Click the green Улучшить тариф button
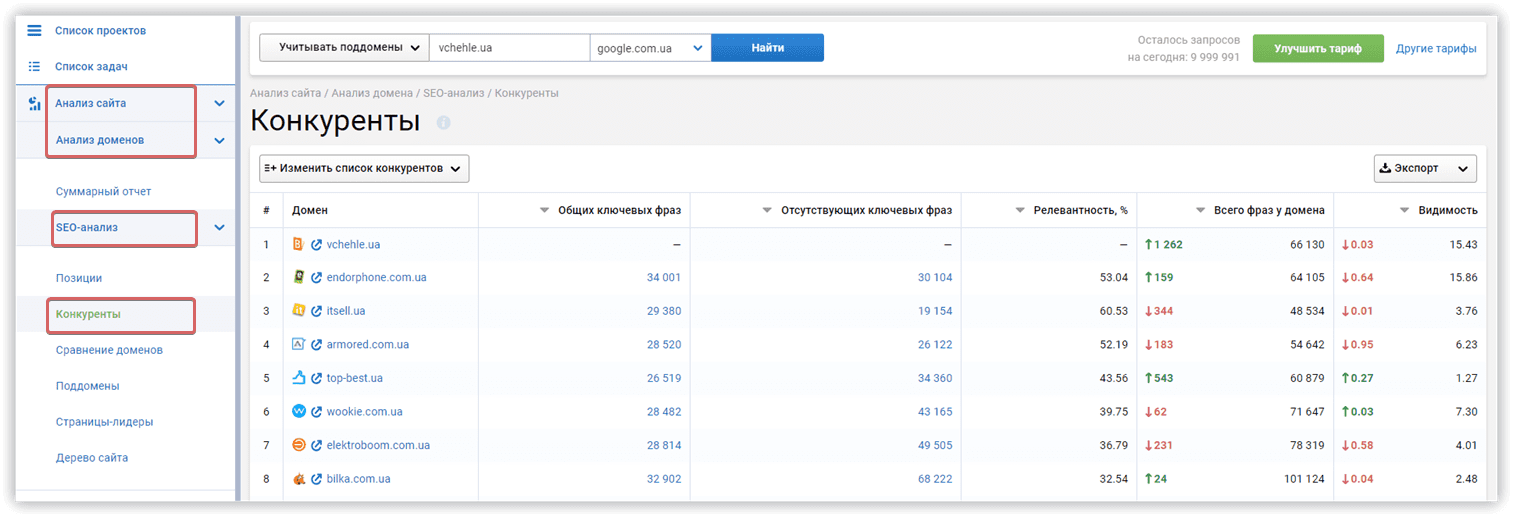1513x517 pixels. 1317,48
